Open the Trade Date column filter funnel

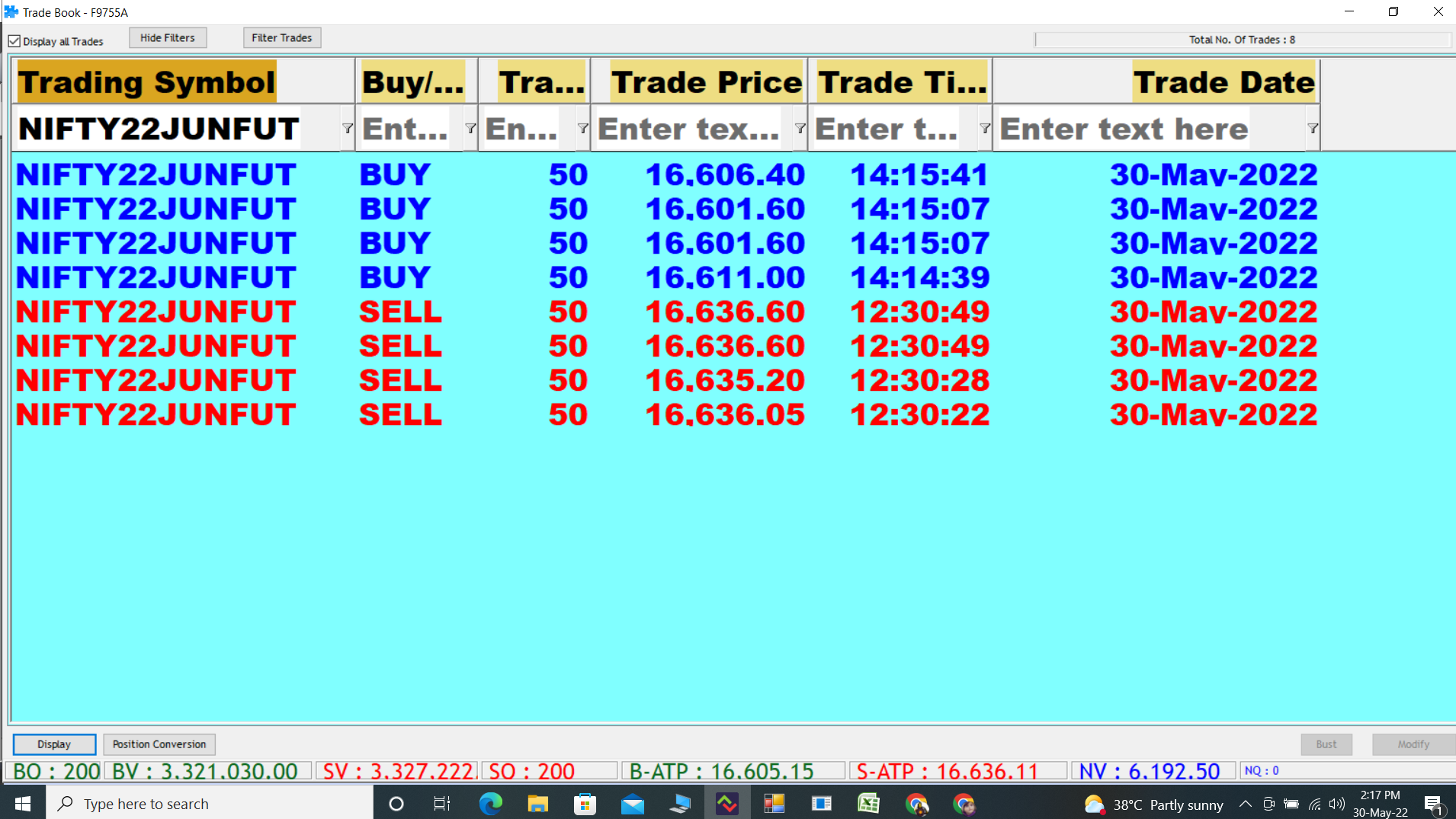point(1313,129)
